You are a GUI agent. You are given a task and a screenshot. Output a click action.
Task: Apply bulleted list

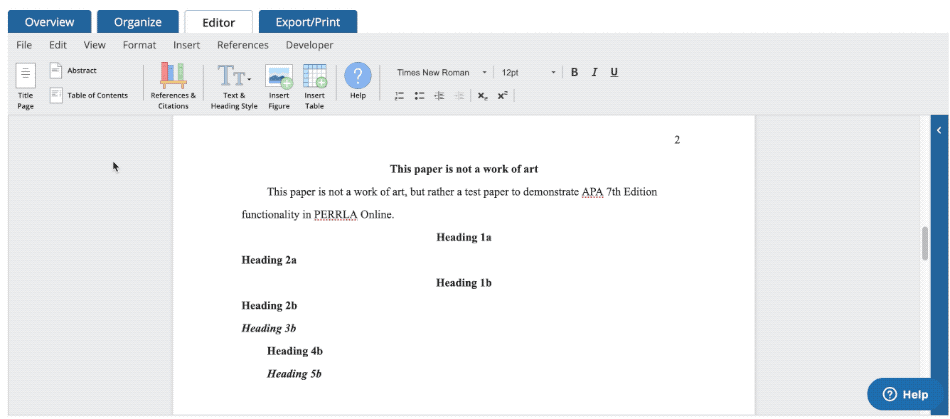[419, 96]
